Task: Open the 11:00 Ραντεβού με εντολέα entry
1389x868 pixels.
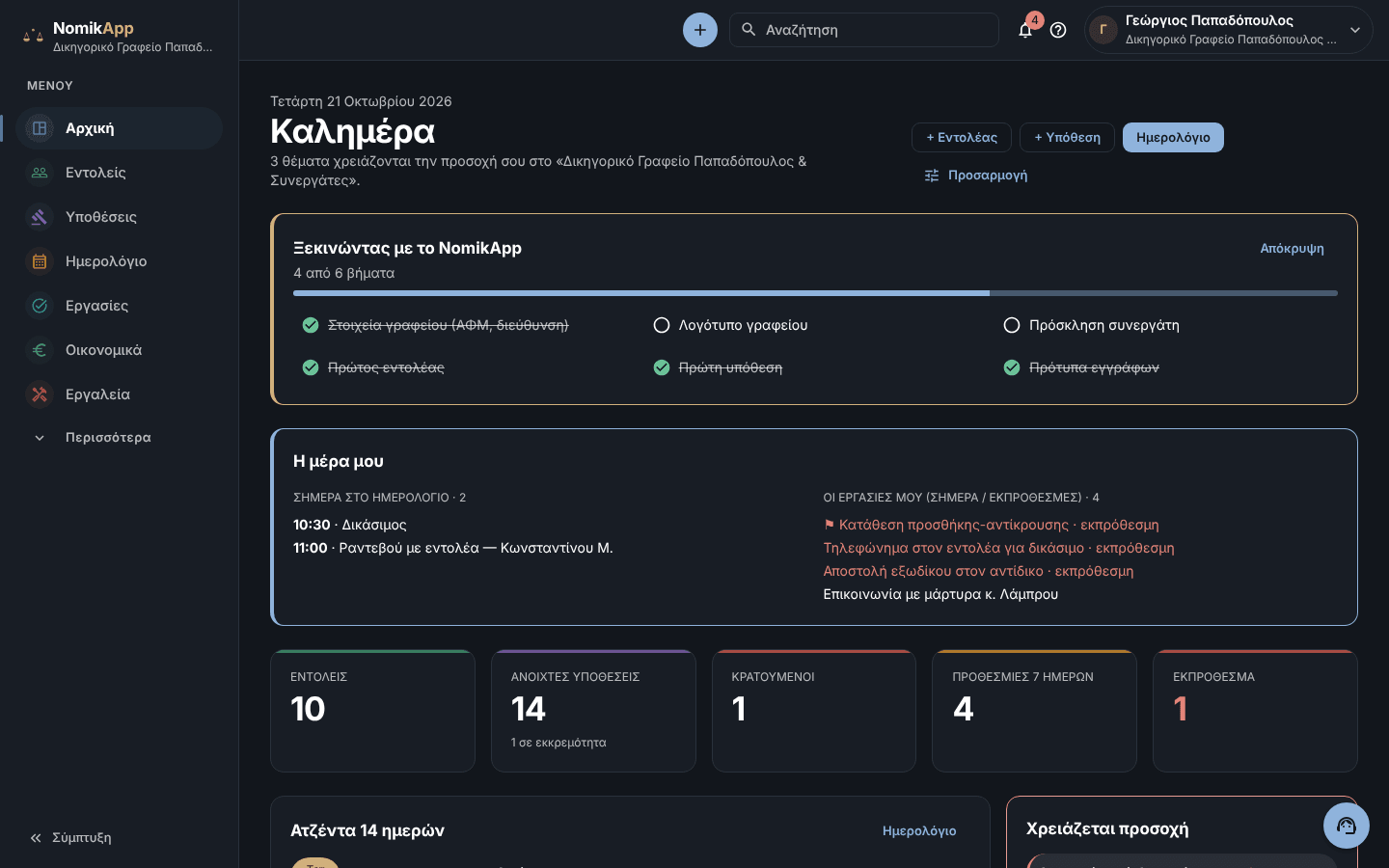Action: (453, 548)
